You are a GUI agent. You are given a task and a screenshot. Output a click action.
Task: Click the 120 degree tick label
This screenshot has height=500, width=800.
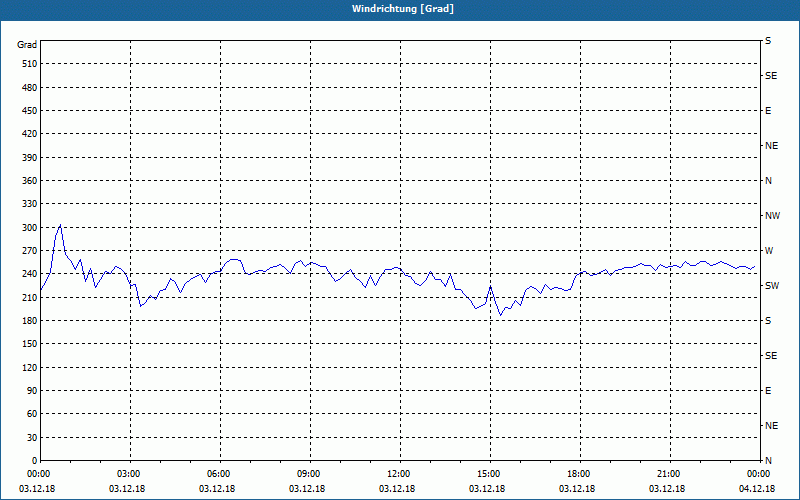point(30,367)
